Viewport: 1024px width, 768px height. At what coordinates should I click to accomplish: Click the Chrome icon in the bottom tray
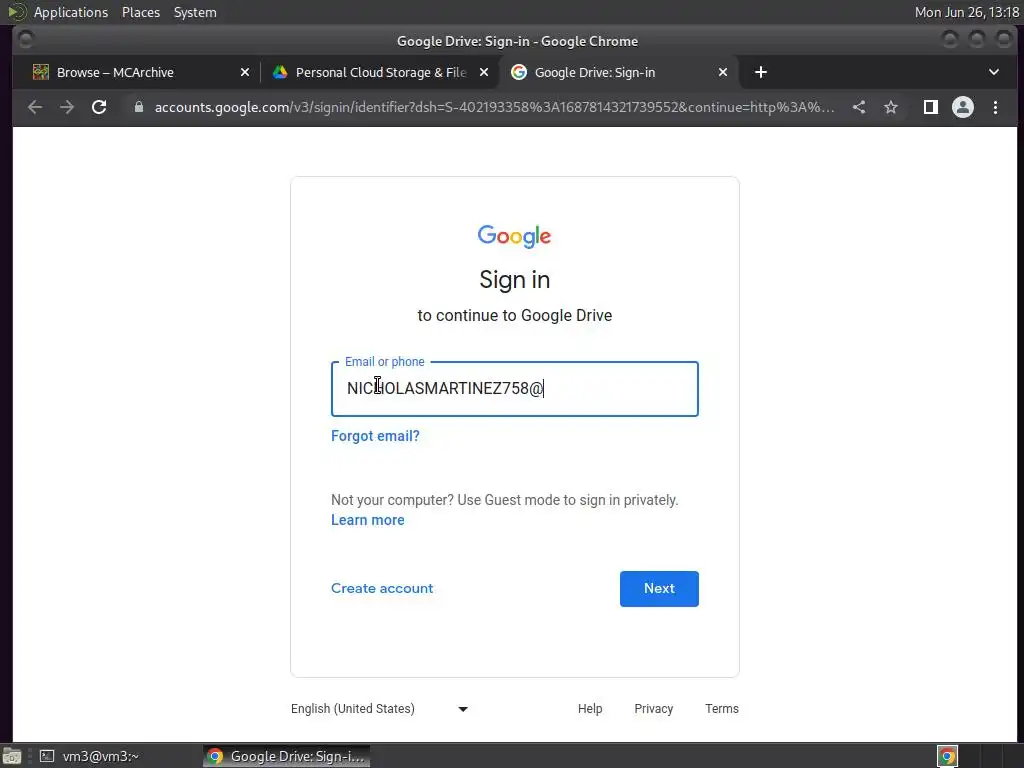tap(947, 756)
